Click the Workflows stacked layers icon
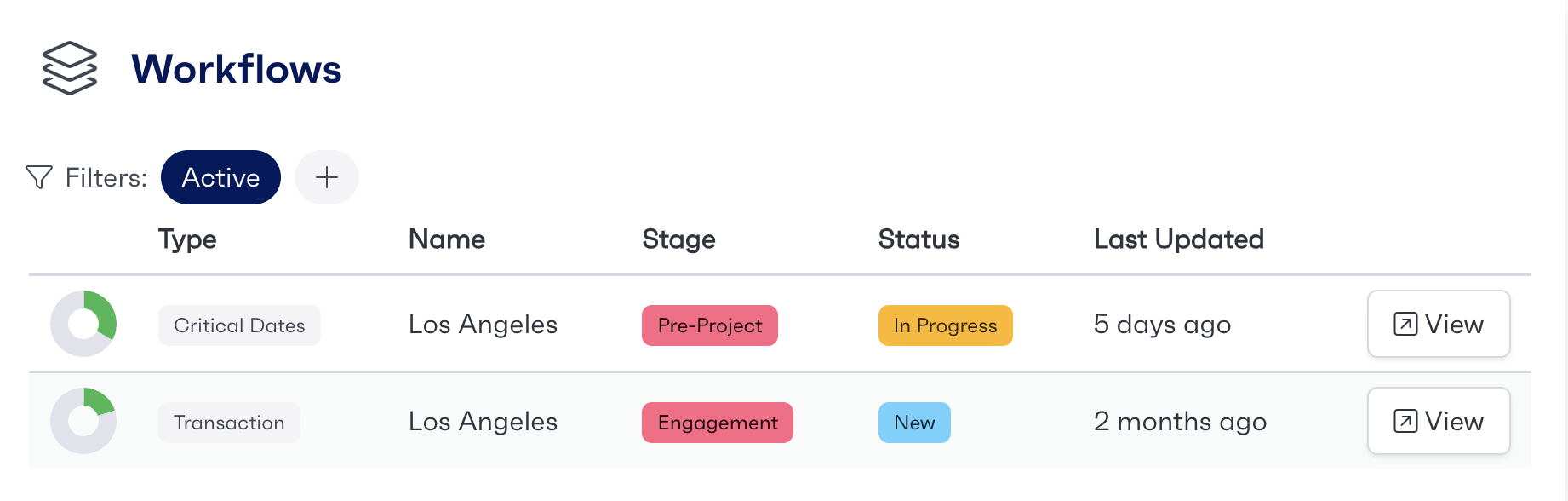The image size is (1568, 501). click(x=70, y=68)
